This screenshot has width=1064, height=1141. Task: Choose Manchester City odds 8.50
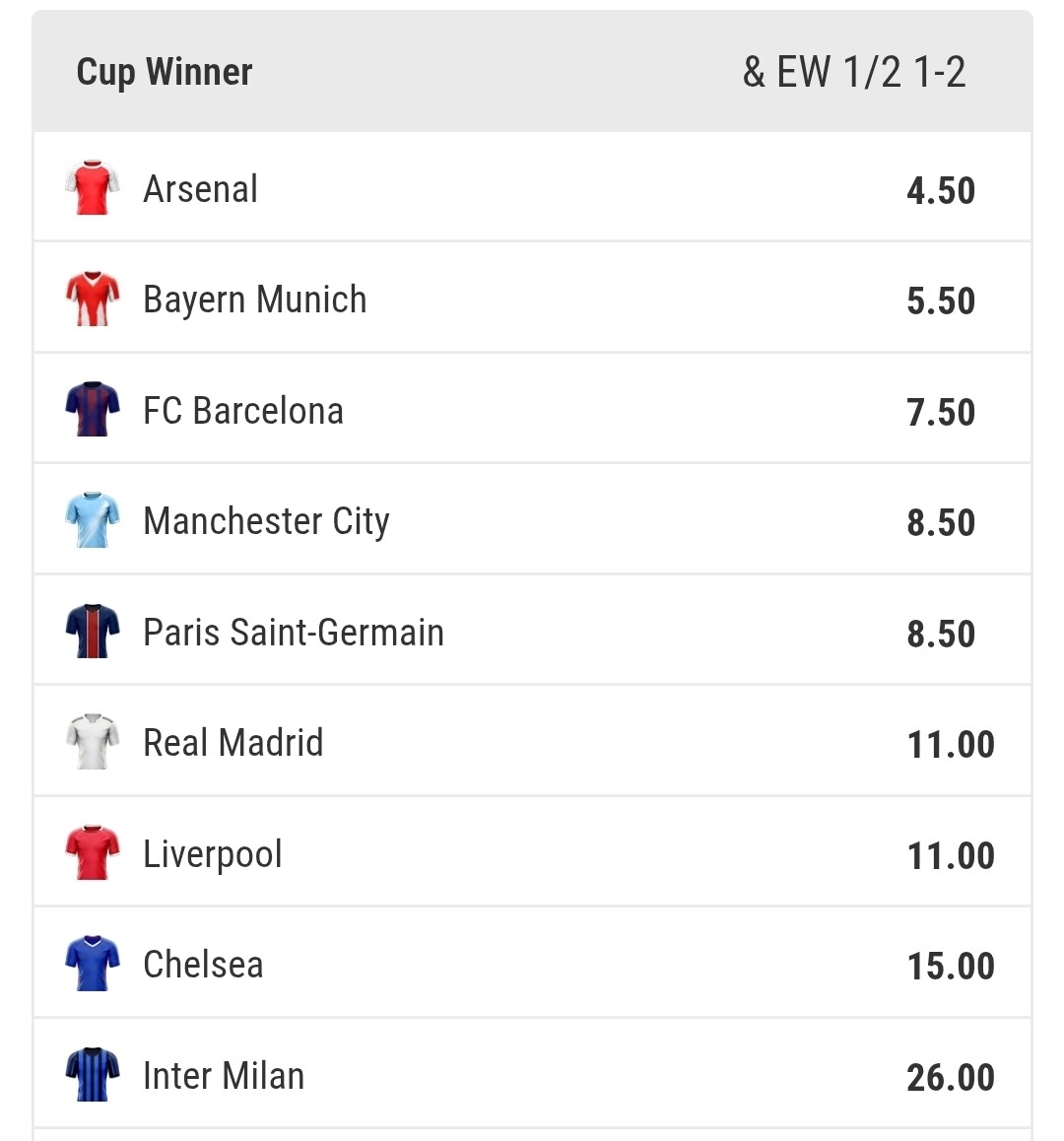click(940, 522)
